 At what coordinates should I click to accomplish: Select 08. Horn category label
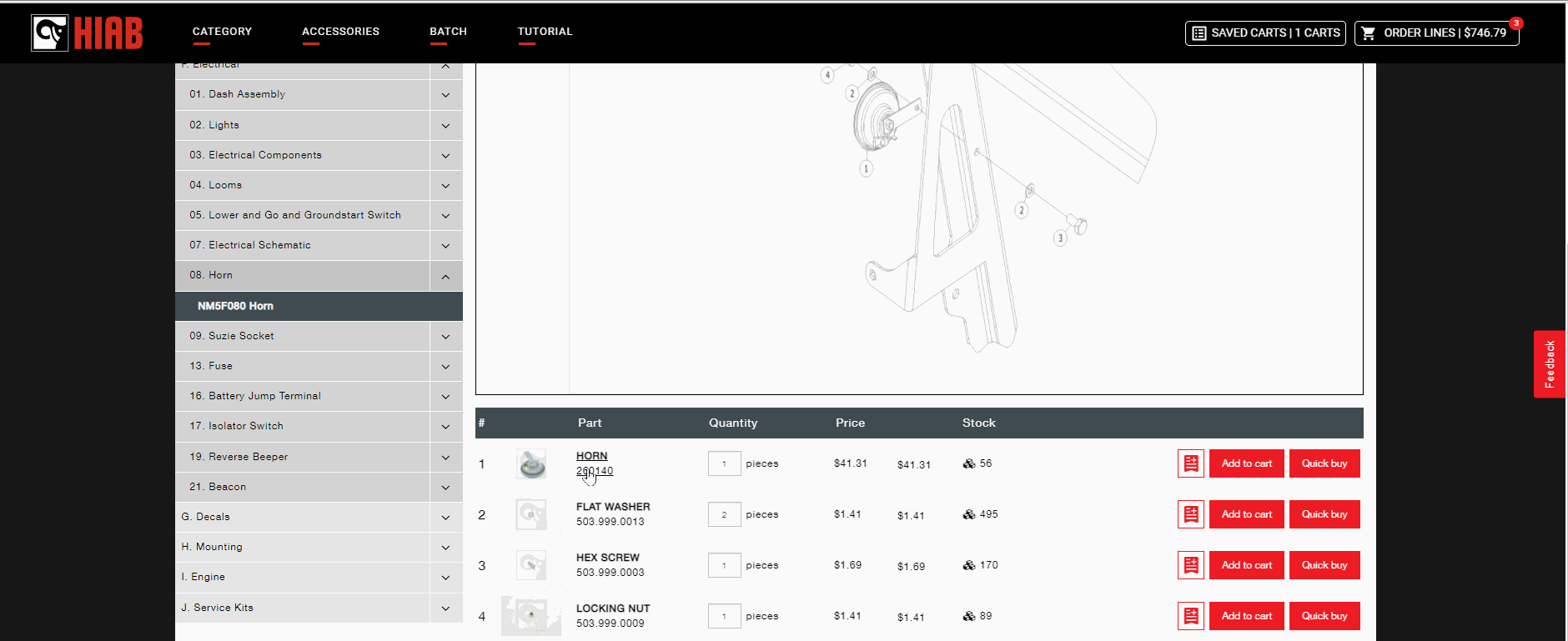(x=211, y=275)
